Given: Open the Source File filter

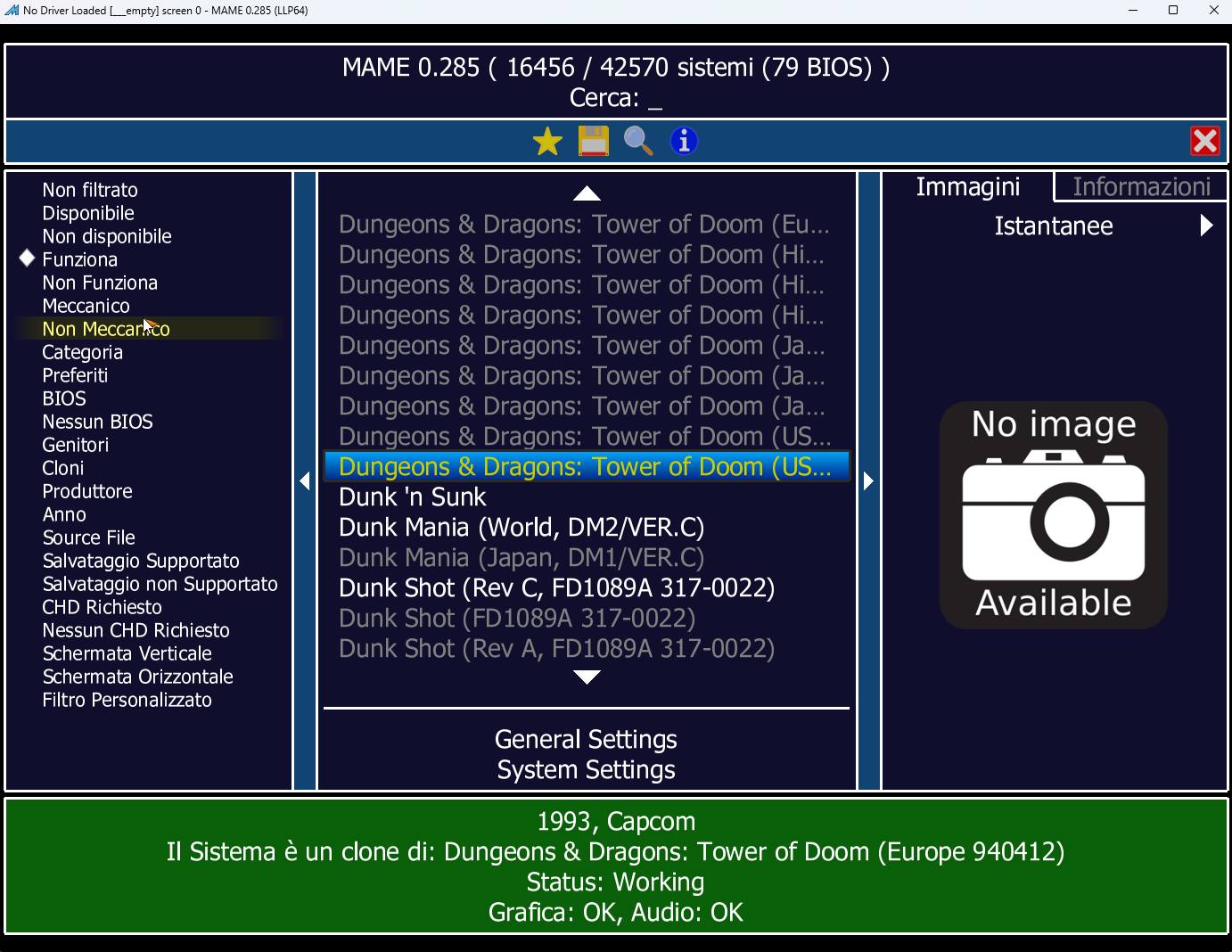Looking at the screenshot, I should click(x=89, y=538).
